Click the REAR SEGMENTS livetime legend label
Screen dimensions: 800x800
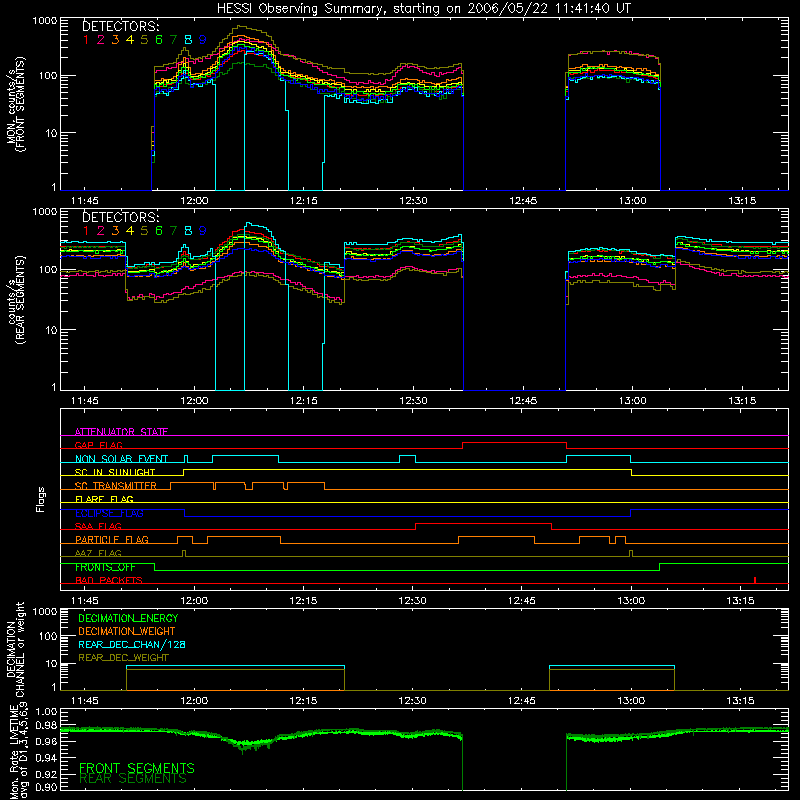pyautogui.click(x=133, y=779)
